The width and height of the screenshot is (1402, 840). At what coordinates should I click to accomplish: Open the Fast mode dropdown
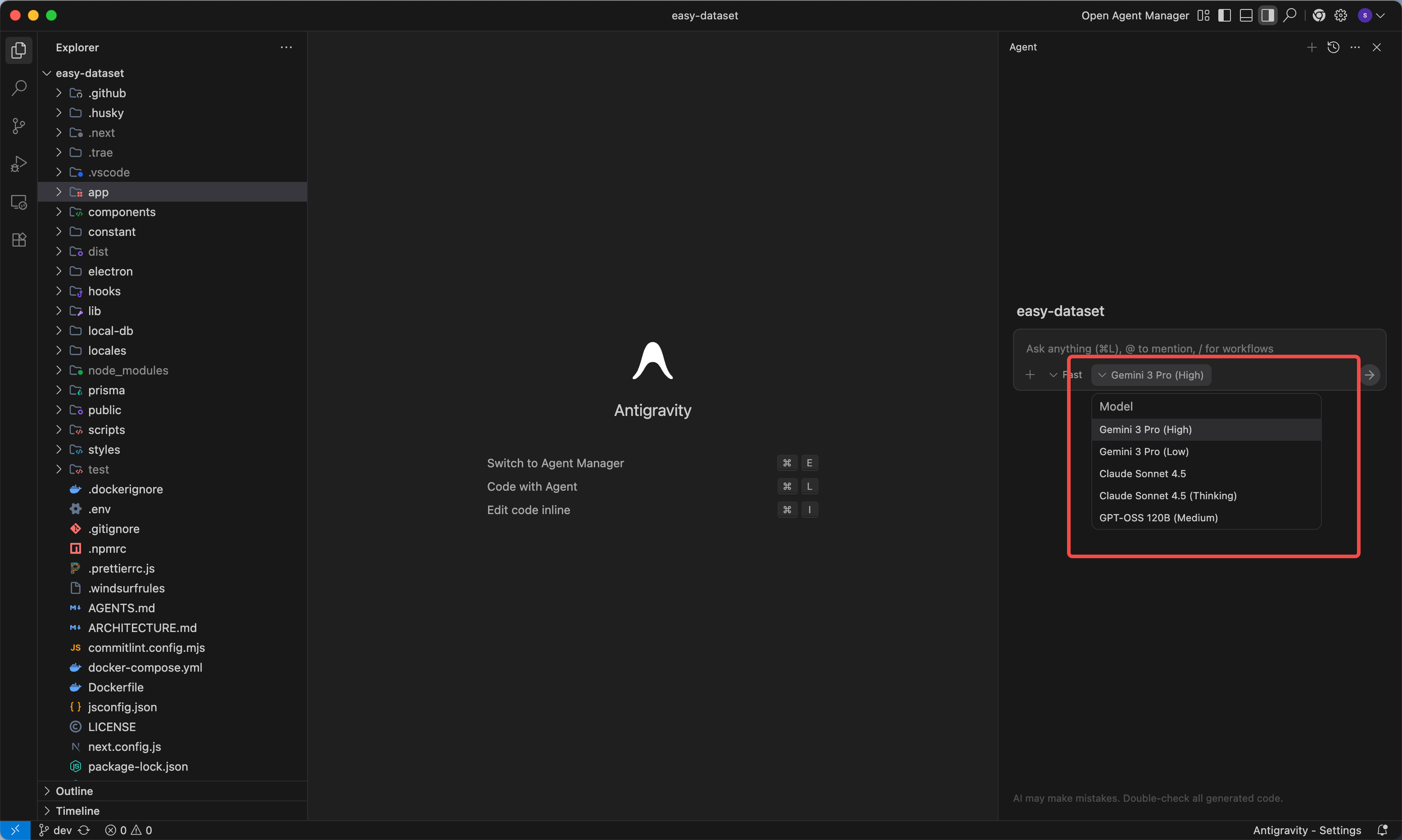pos(1066,375)
